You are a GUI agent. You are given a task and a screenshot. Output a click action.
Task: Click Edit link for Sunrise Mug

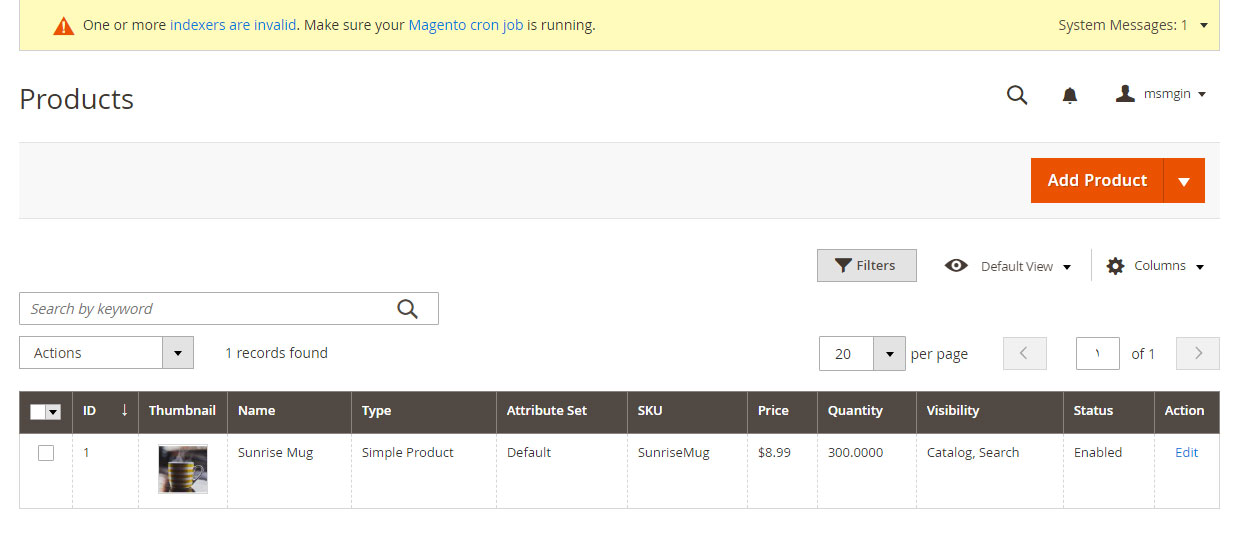click(1186, 453)
